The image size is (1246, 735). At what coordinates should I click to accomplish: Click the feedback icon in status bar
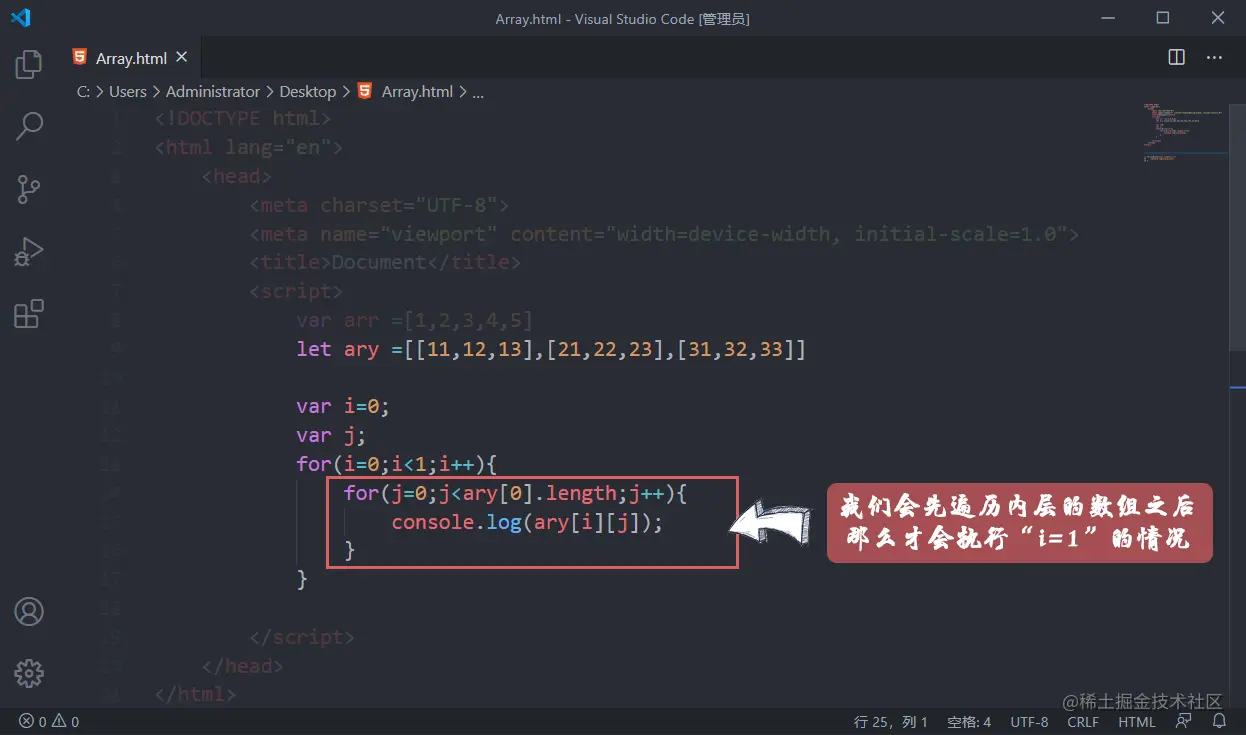(x=1184, y=721)
